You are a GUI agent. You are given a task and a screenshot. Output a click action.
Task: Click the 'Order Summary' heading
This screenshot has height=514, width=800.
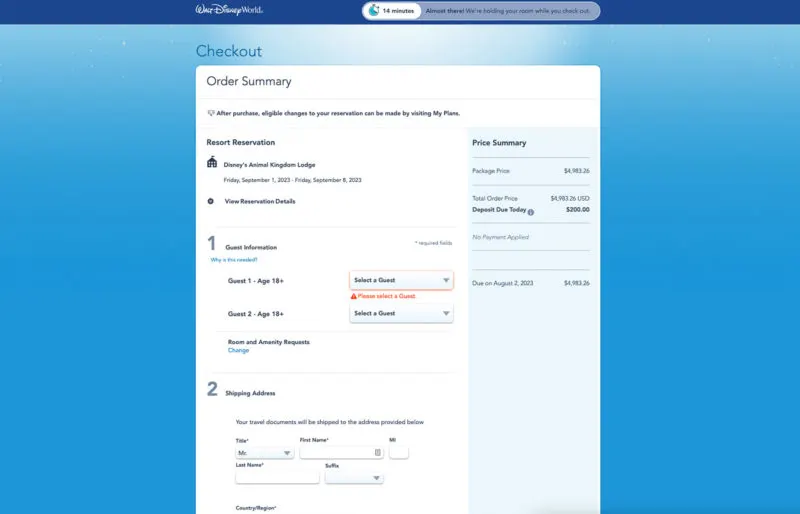tap(249, 82)
